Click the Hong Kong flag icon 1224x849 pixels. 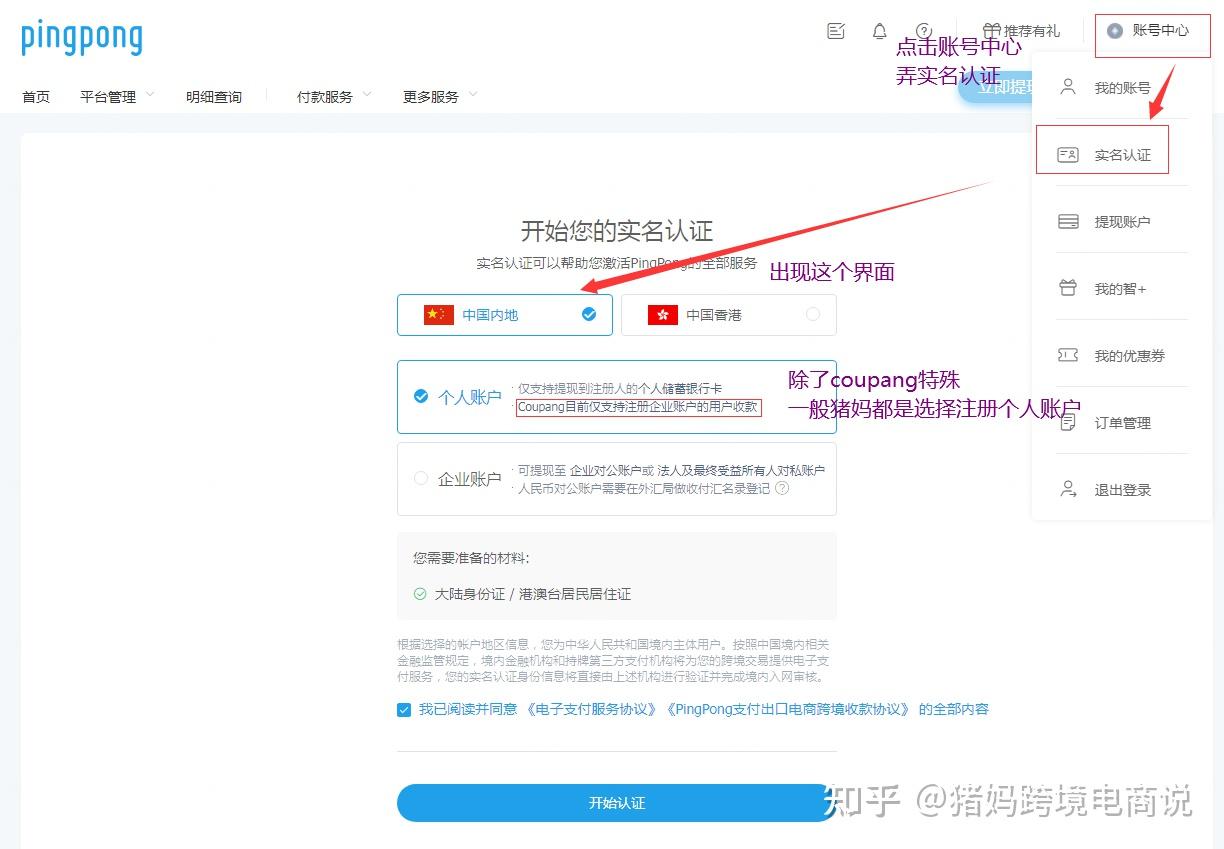(x=663, y=315)
